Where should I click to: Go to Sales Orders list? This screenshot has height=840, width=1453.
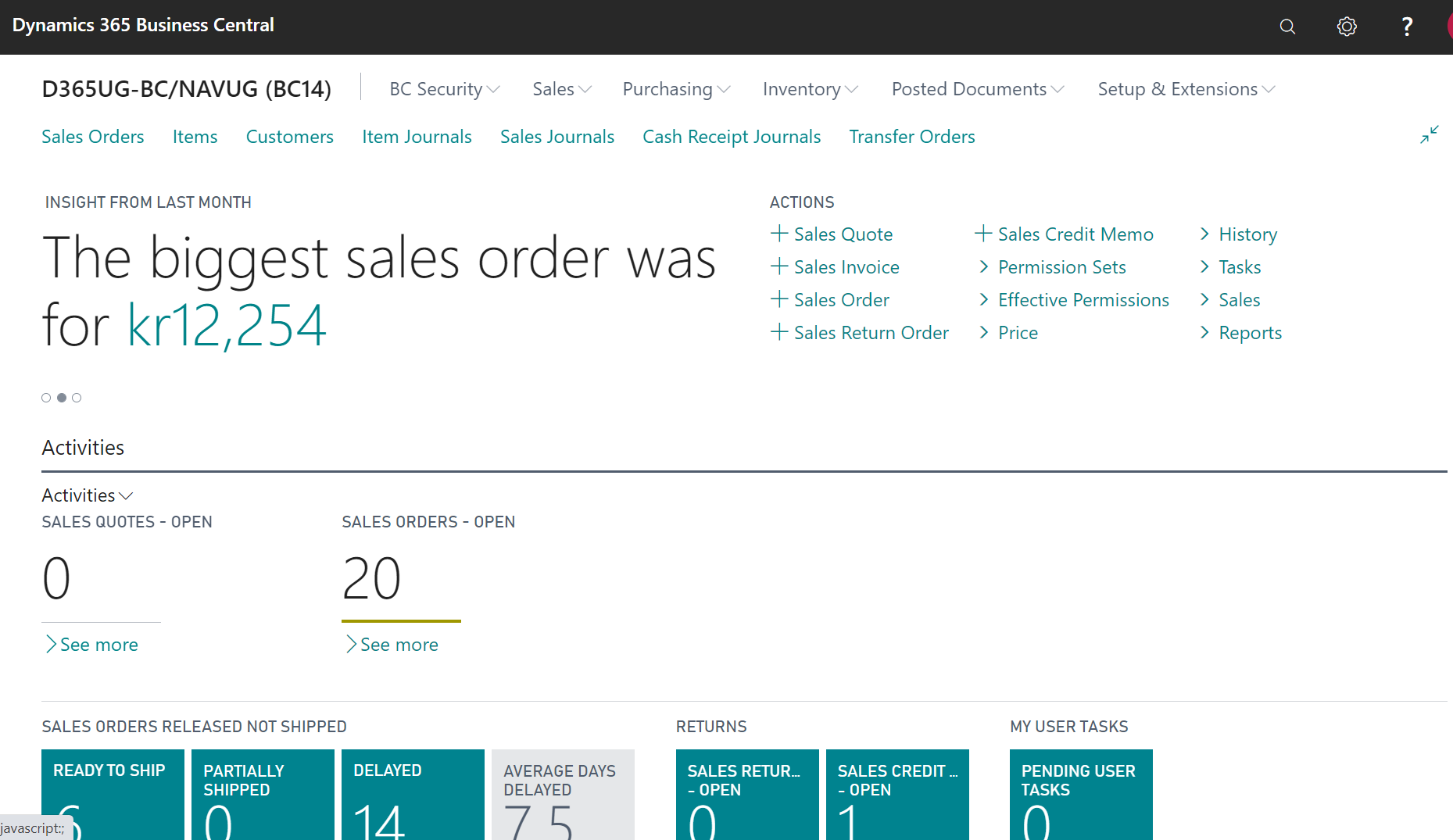coord(93,137)
